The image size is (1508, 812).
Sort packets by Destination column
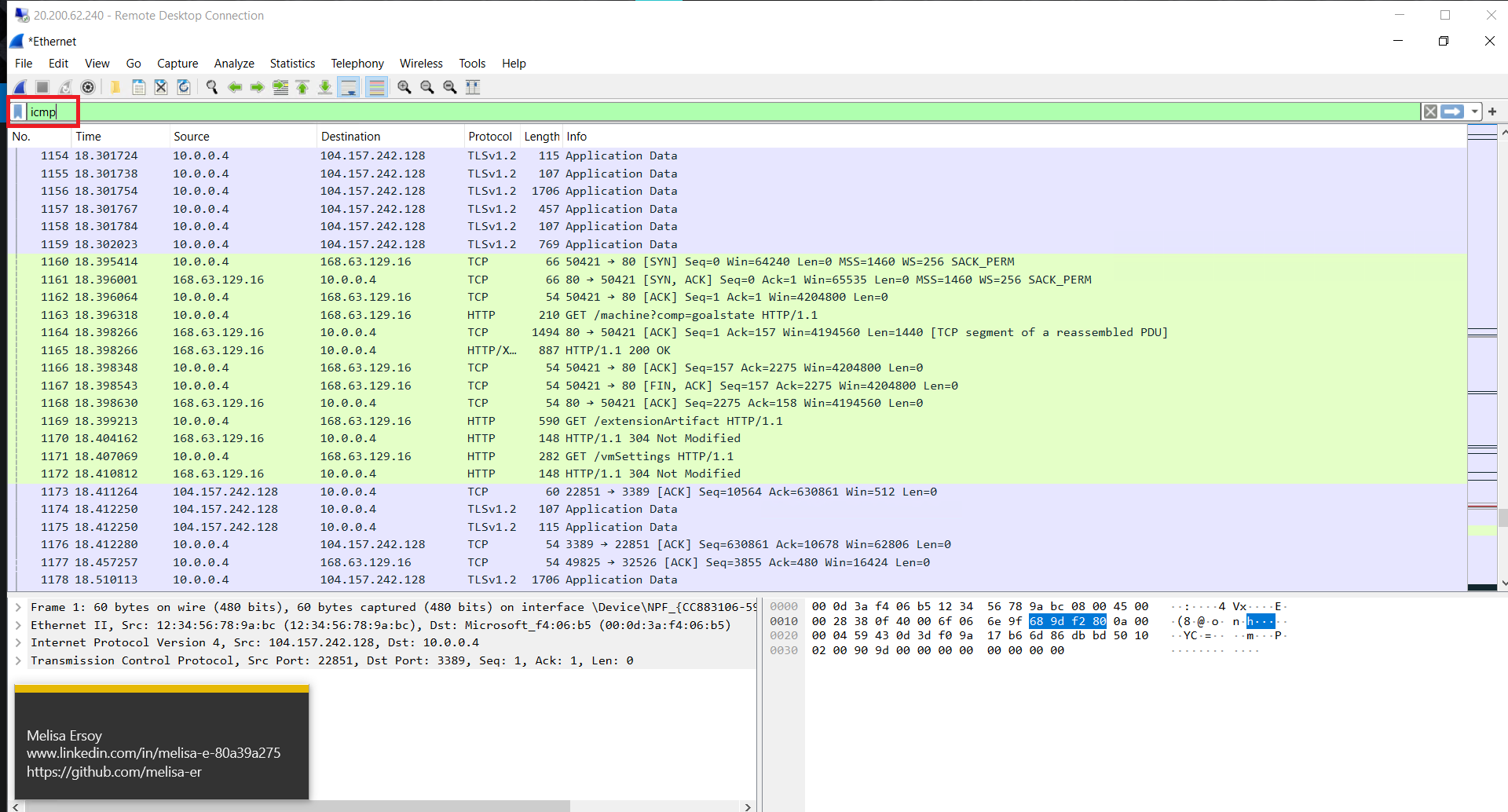(390, 137)
